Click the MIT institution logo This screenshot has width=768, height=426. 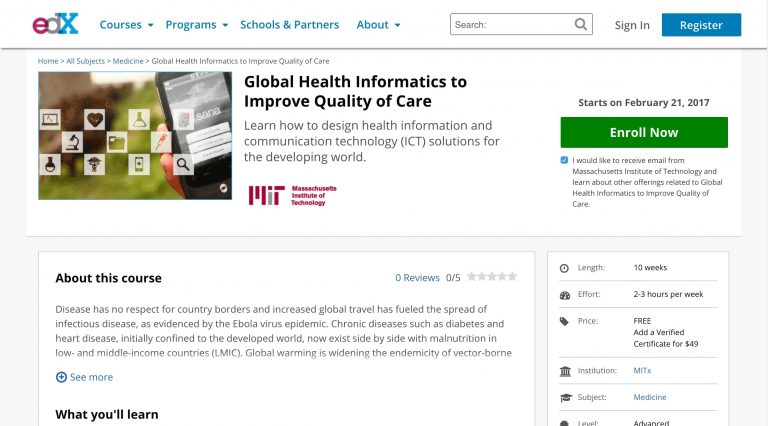coord(293,194)
